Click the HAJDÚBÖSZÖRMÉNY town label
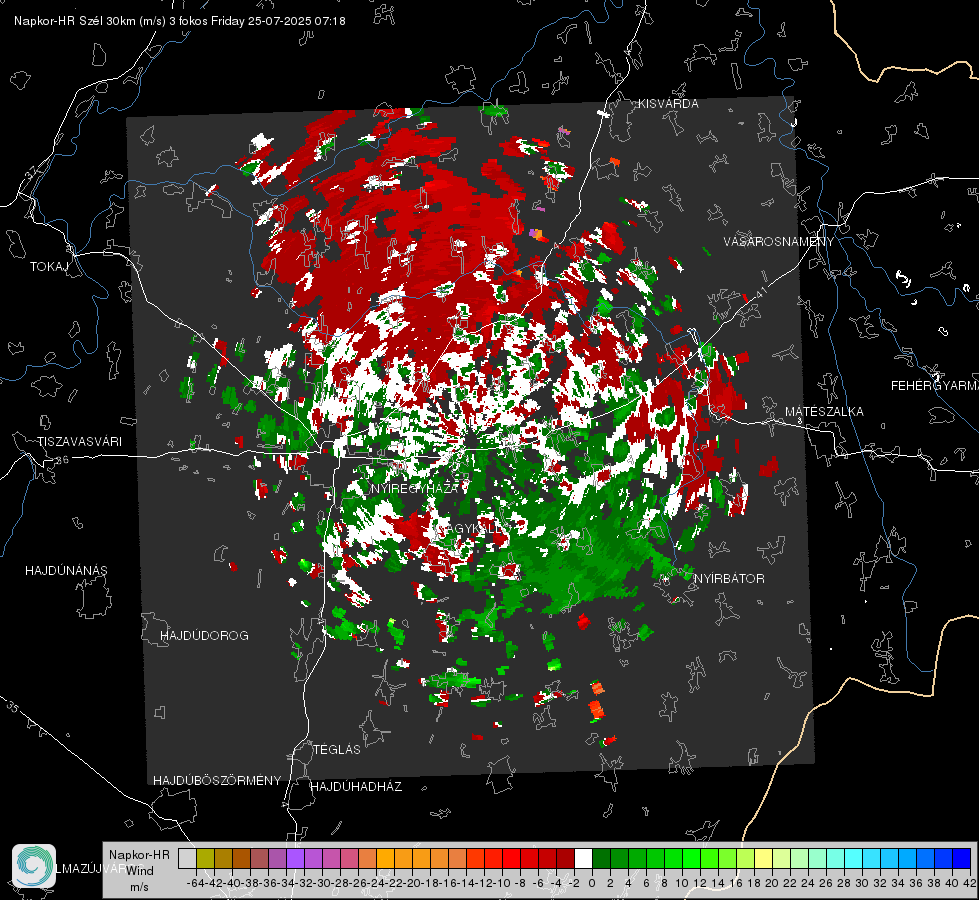 [217, 781]
